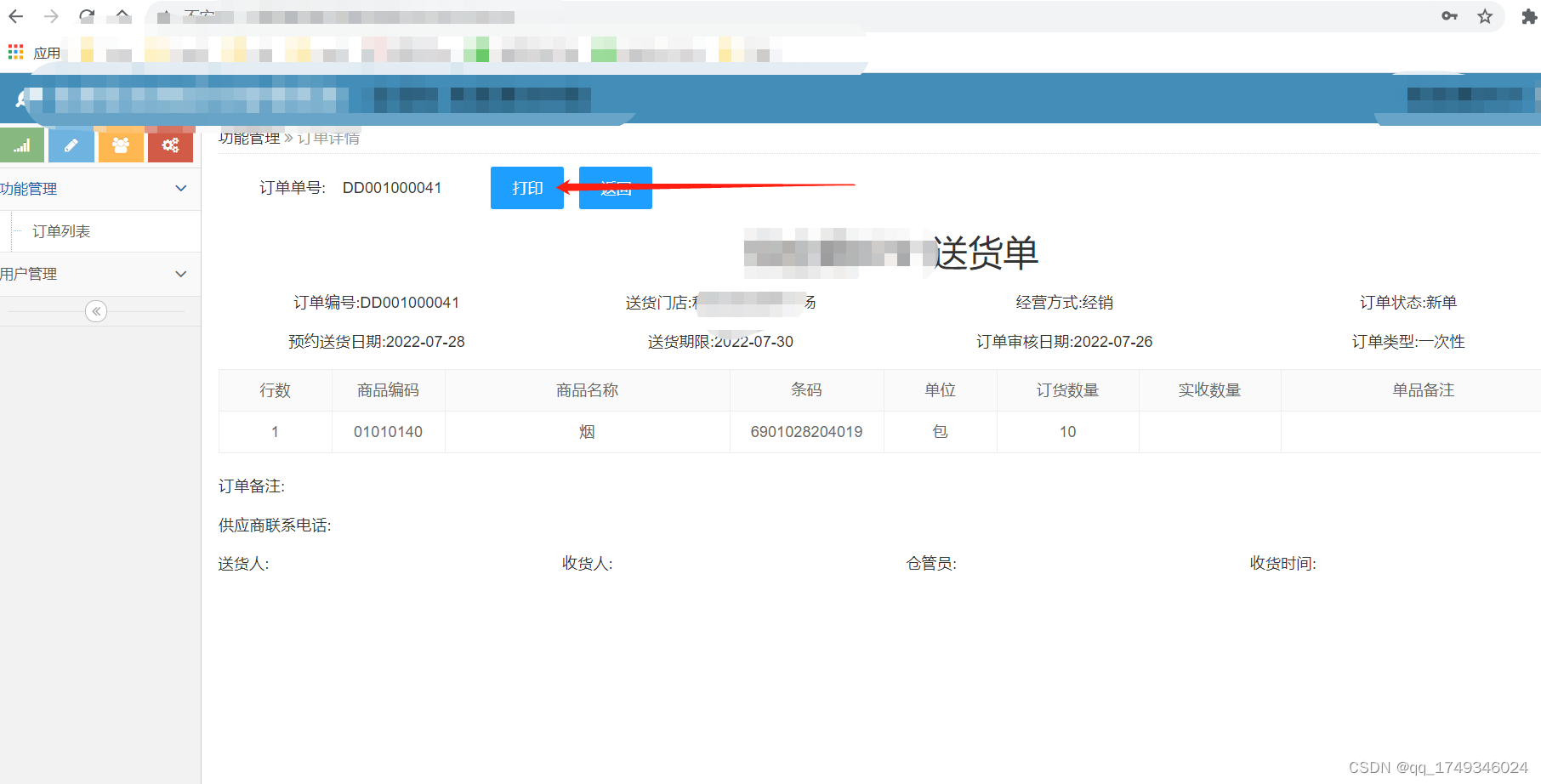The image size is (1541, 784).
Task: Click the 送货单 title
Action: coord(987,253)
